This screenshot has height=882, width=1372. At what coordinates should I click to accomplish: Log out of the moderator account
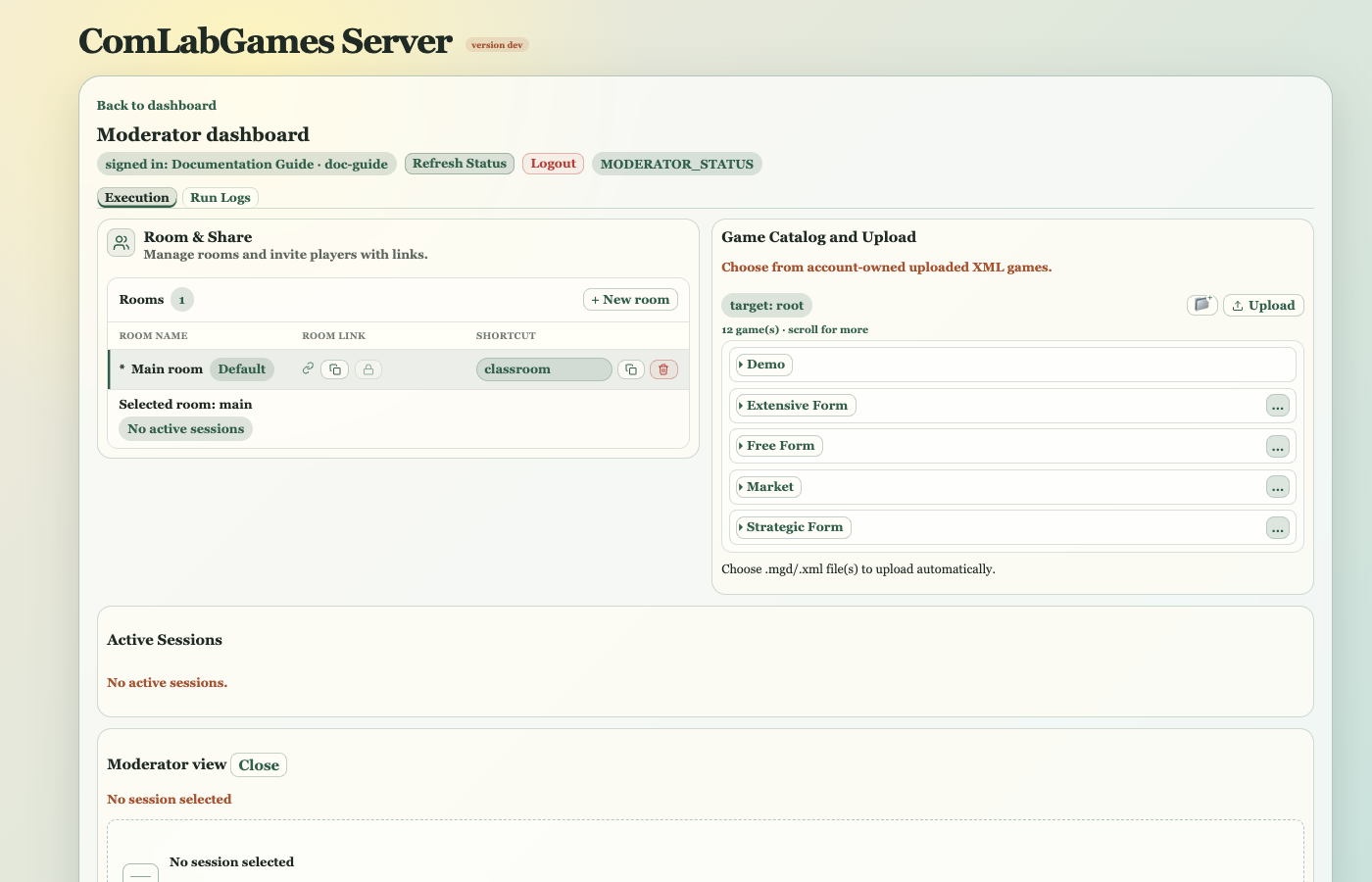553,164
